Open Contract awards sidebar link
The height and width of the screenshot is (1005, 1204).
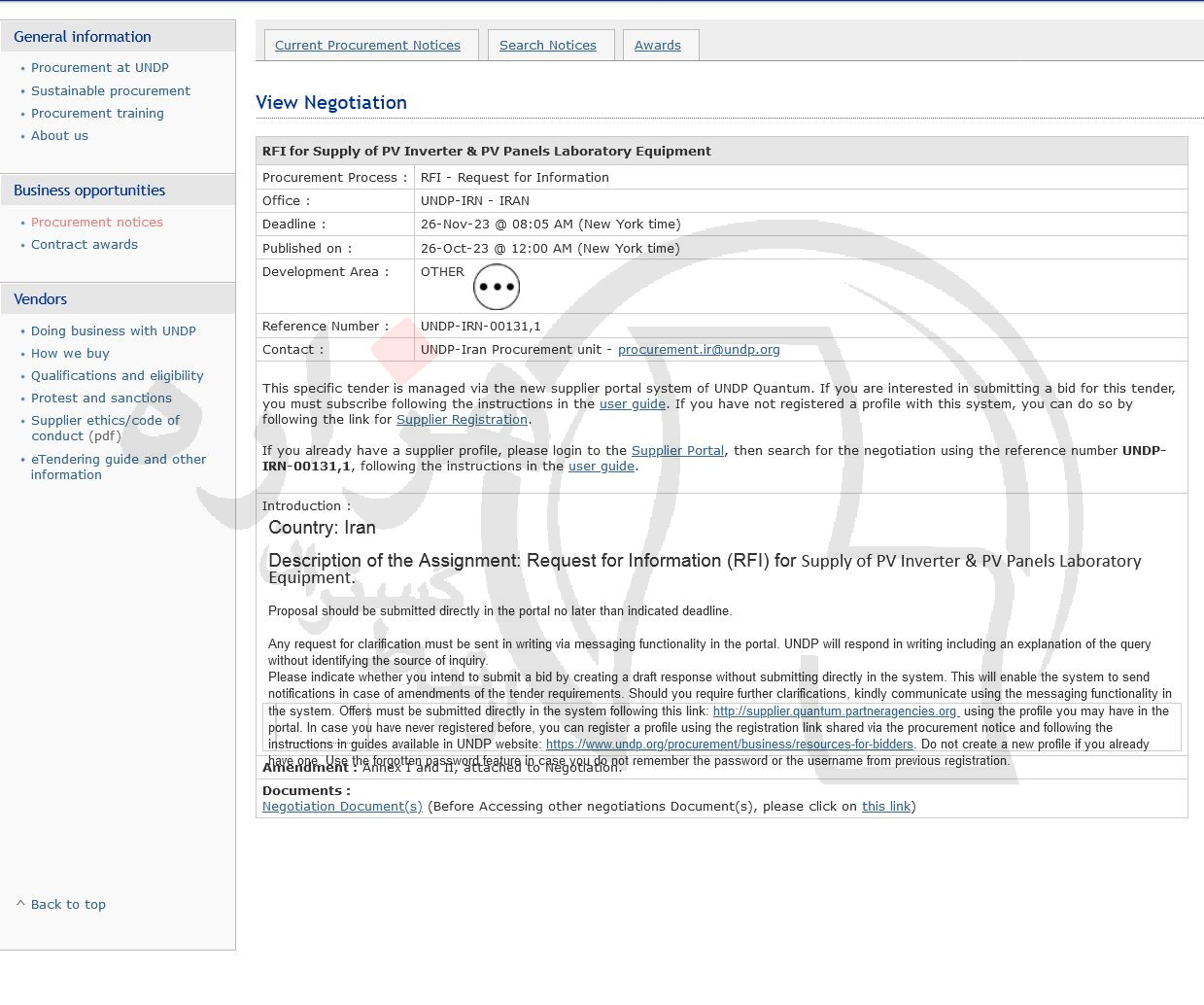[x=84, y=245]
